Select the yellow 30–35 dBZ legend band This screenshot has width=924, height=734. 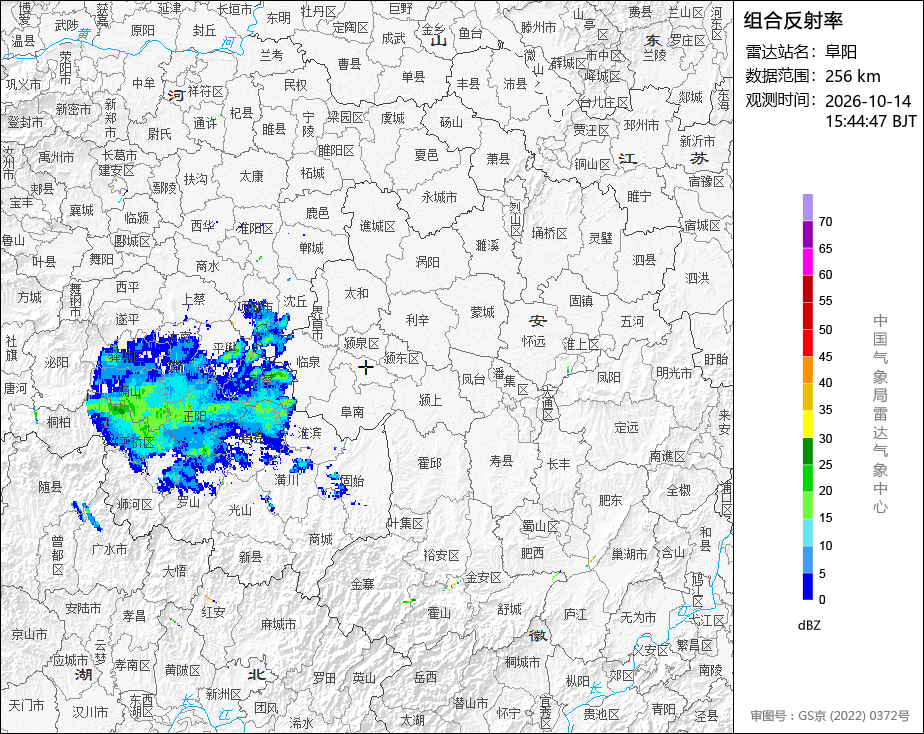807,424
